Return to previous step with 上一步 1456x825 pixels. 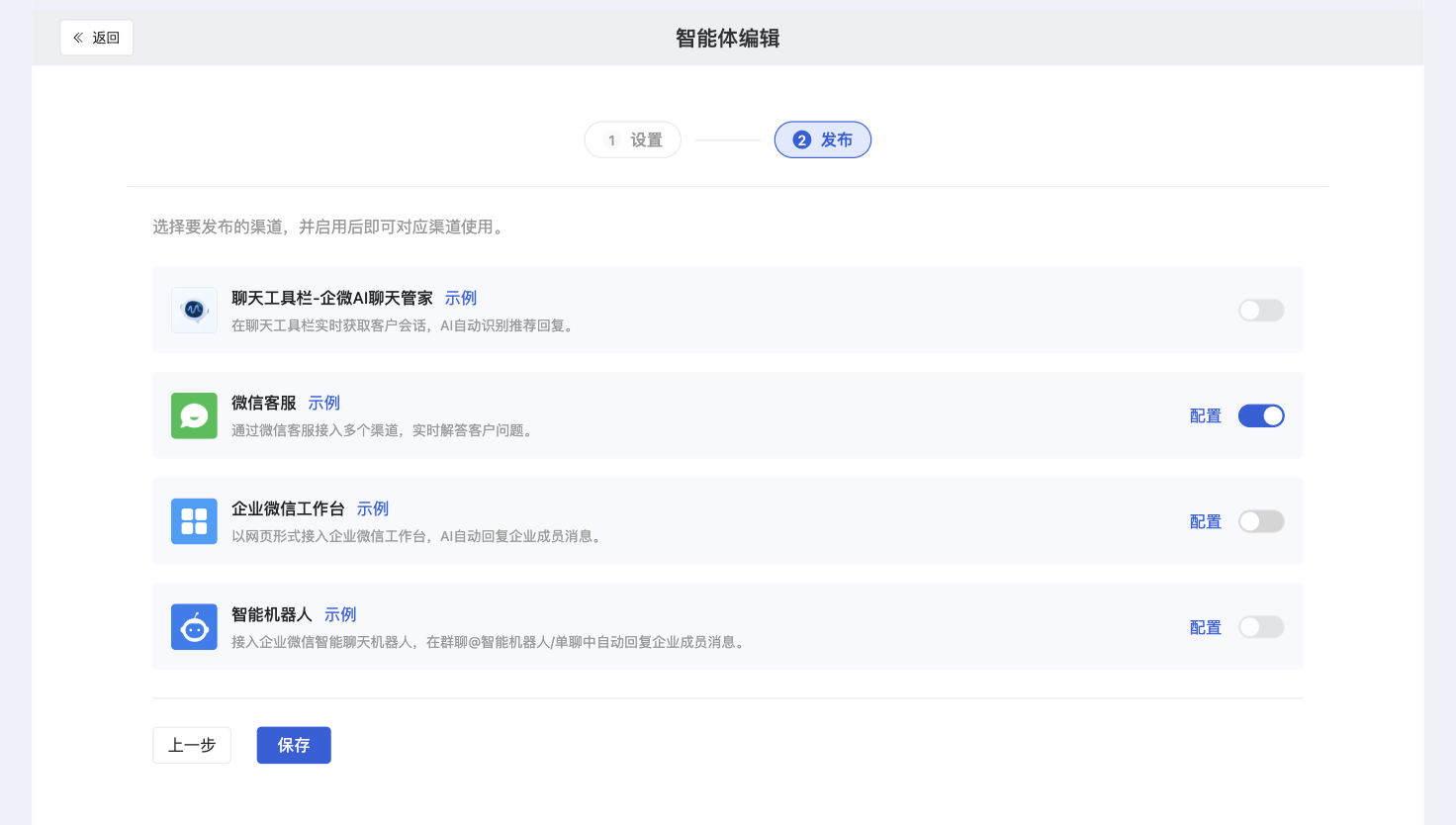tap(192, 745)
